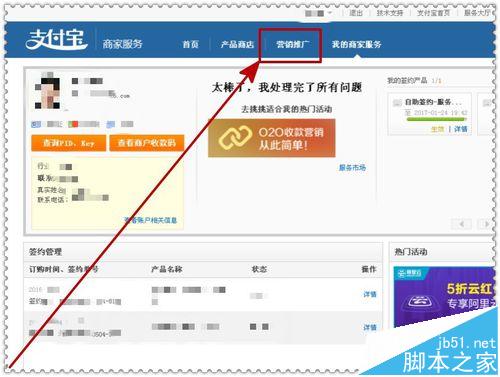Open the O2O收款营销 banner
The image size is (500, 377).
point(272,138)
